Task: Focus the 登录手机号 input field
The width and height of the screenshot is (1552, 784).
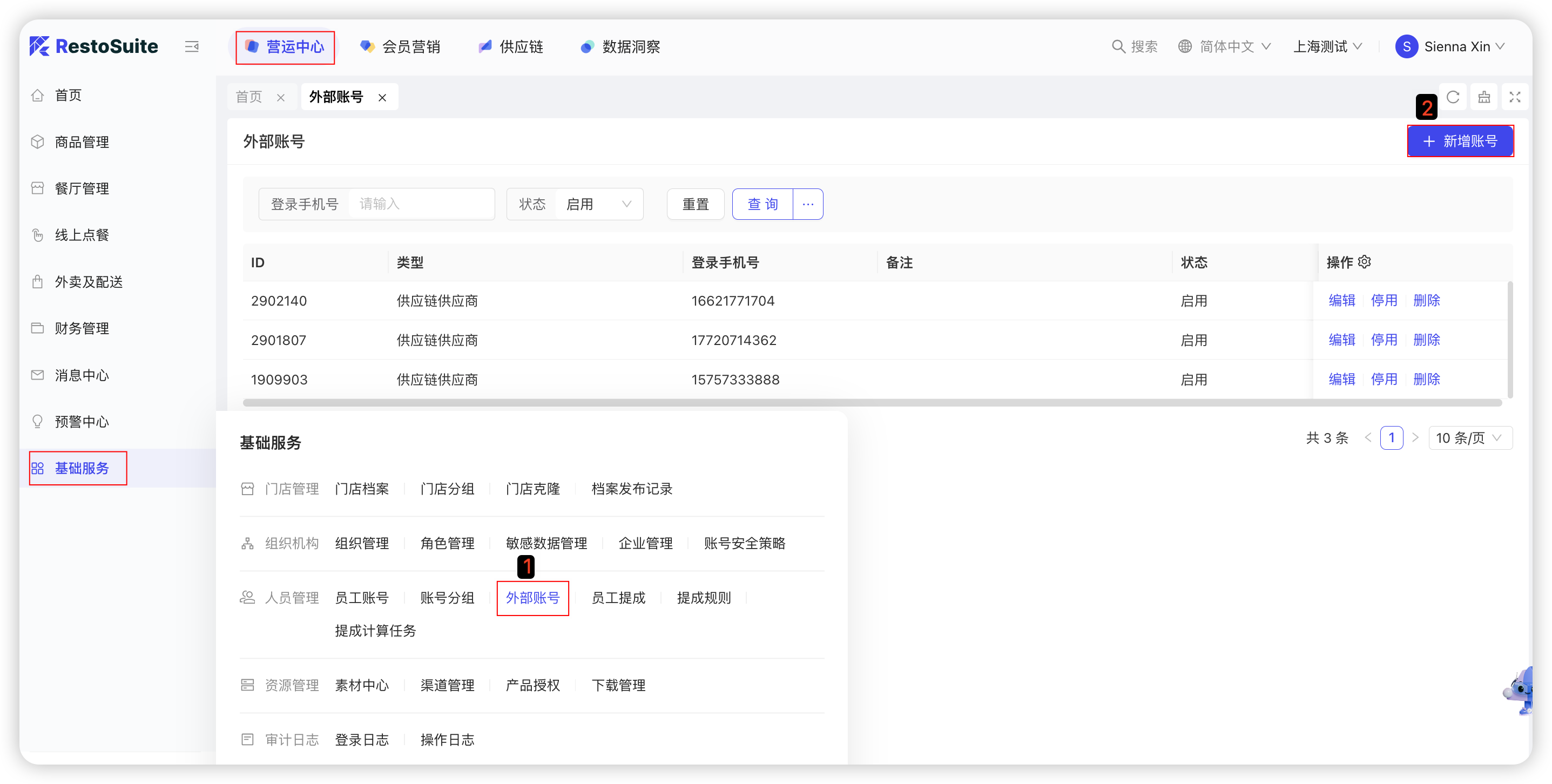Action: coord(421,204)
